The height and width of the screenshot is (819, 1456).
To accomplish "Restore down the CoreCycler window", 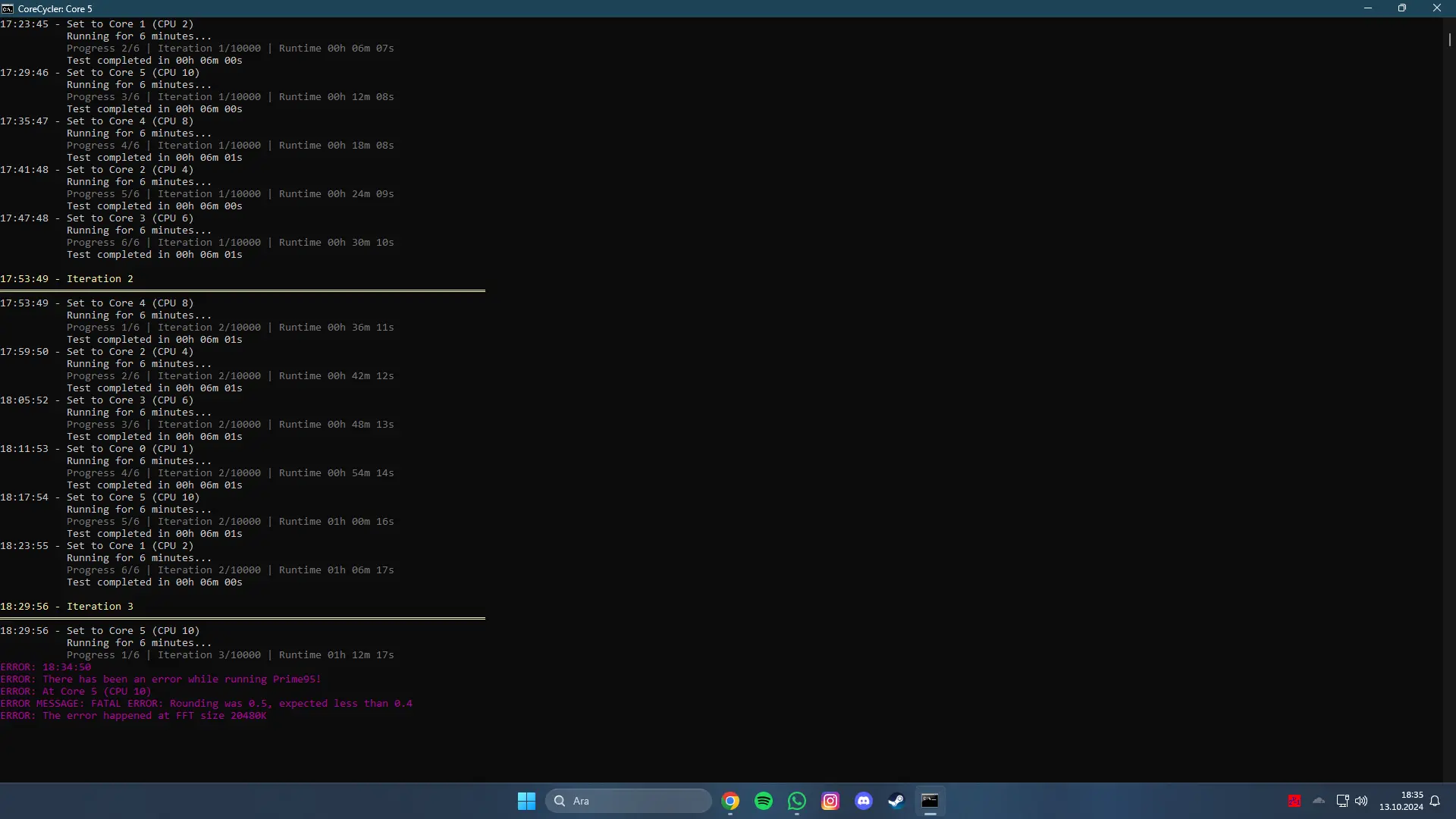I will (x=1402, y=8).
